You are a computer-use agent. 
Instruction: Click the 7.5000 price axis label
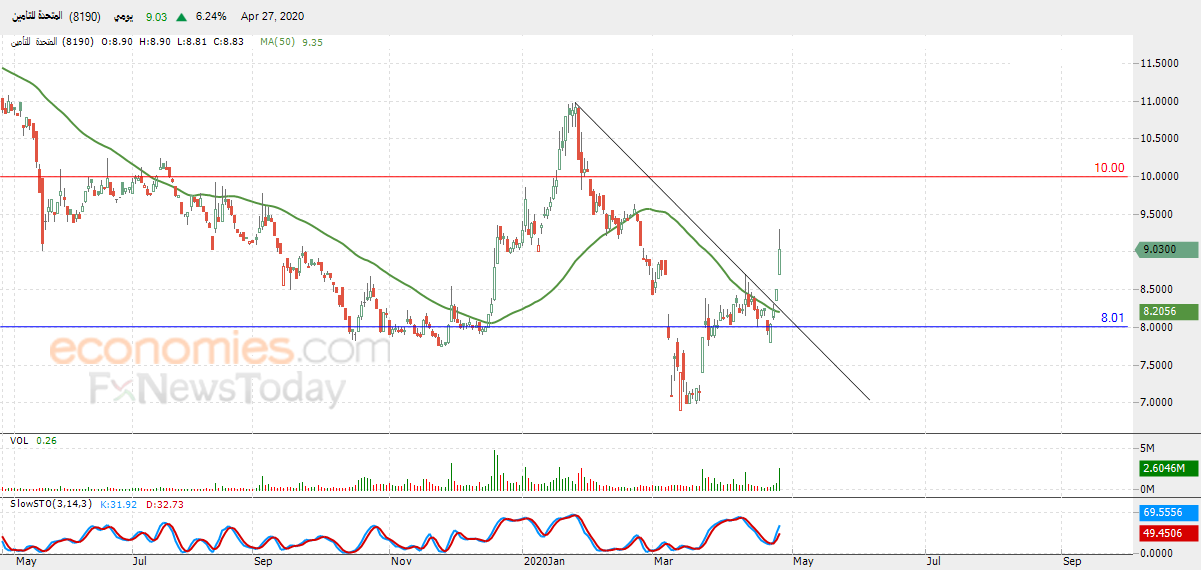(x=1159, y=365)
